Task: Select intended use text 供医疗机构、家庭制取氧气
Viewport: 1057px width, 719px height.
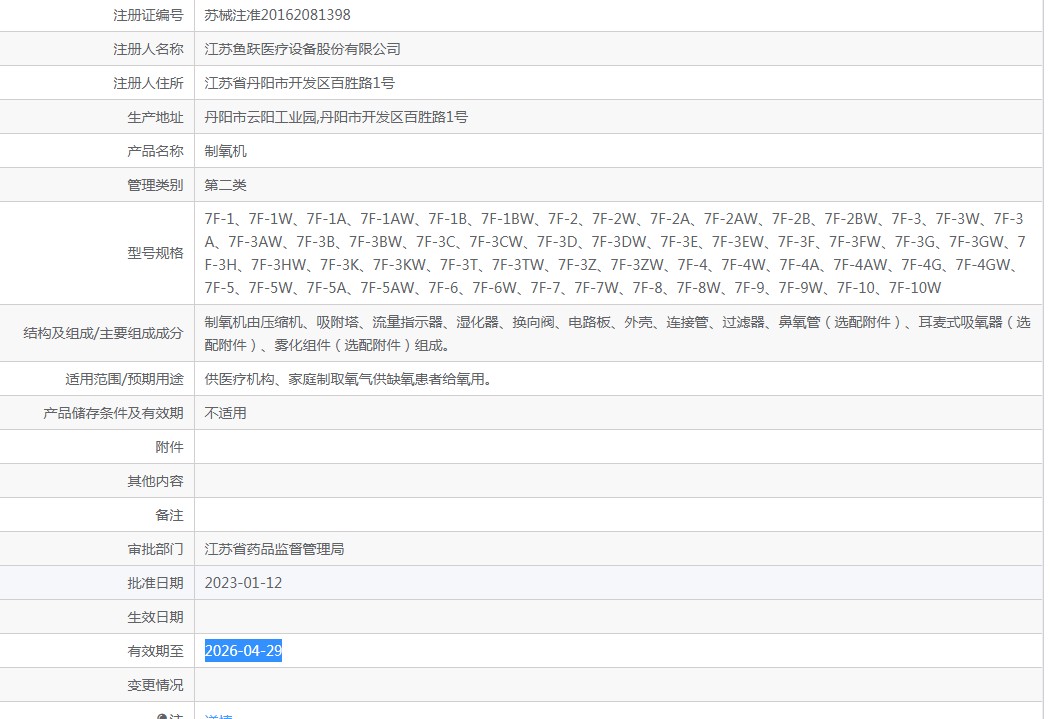Action: tap(348, 379)
